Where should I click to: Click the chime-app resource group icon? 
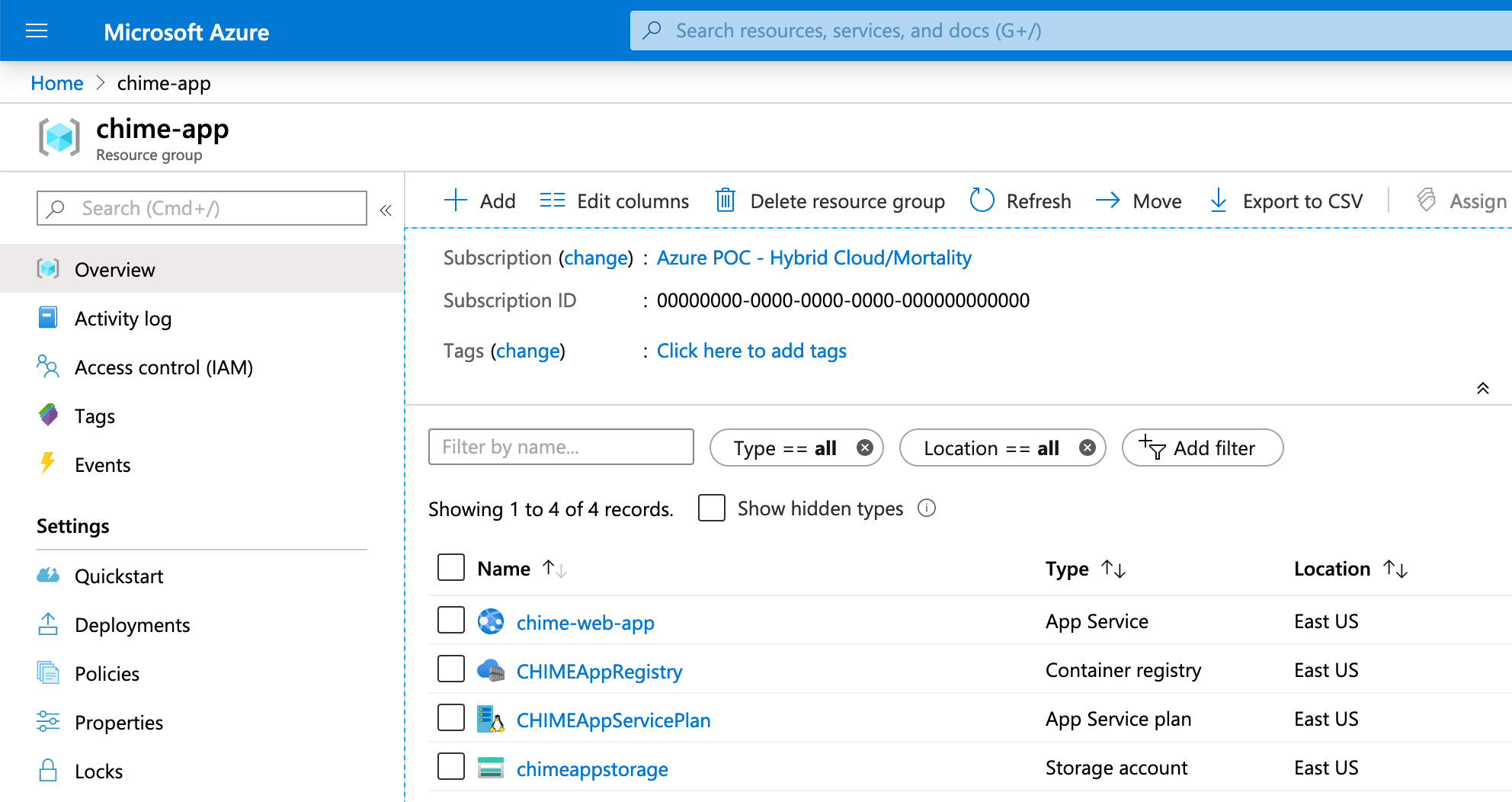click(59, 137)
